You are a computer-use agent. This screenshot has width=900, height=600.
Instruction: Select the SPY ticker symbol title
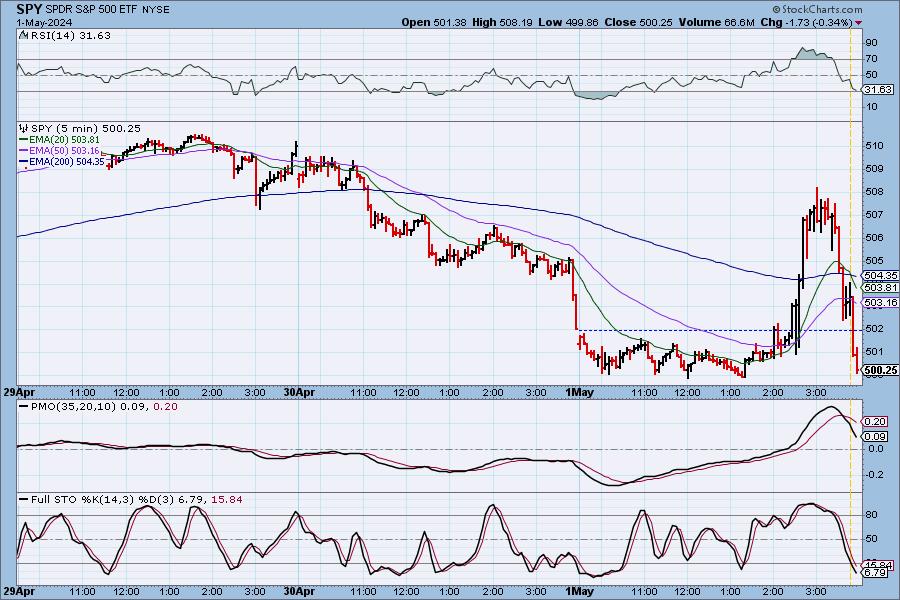click(x=29, y=9)
